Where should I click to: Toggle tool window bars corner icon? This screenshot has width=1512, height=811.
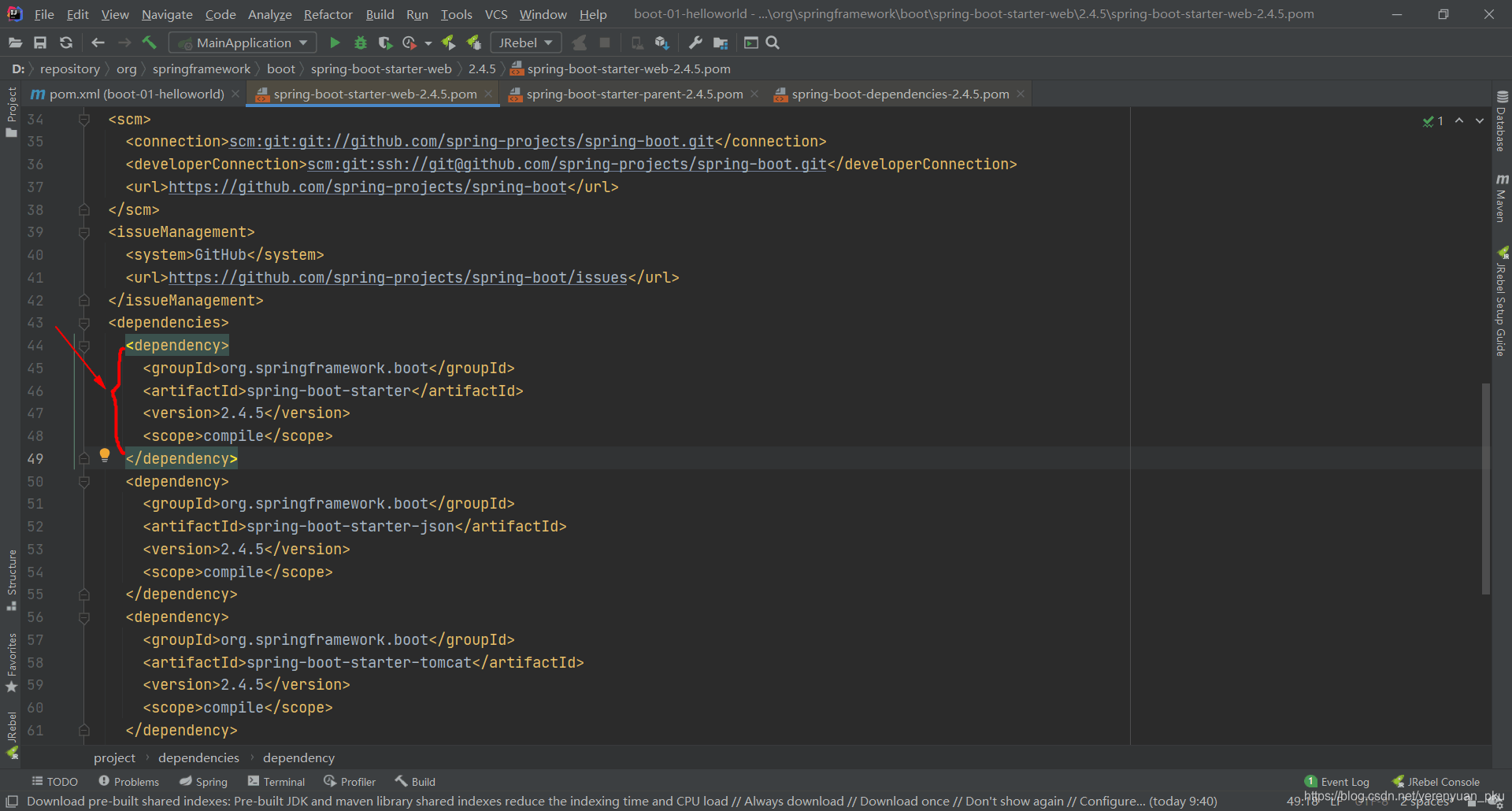coord(12,801)
